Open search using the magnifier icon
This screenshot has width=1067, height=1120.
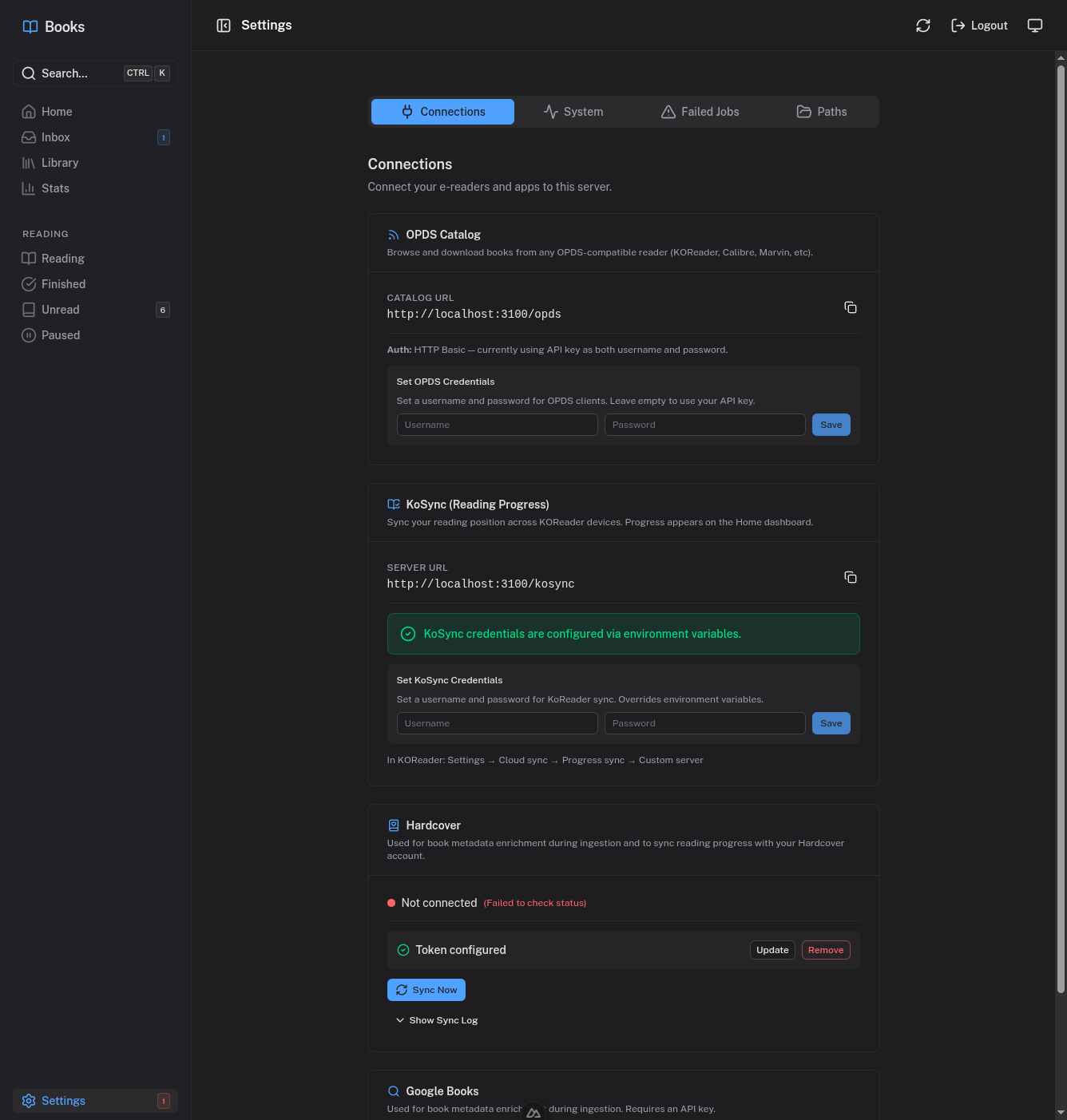(x=29, y=73)
